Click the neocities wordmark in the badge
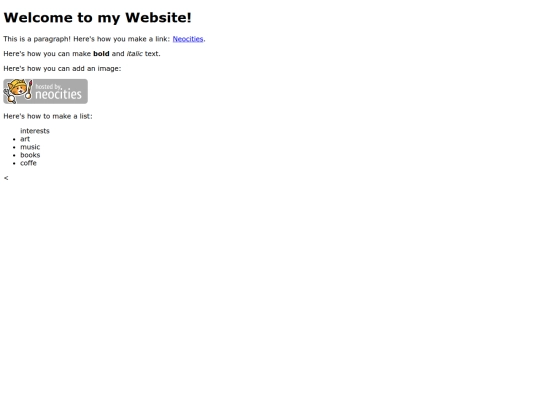540x405 pixels. tap(59, 94)
